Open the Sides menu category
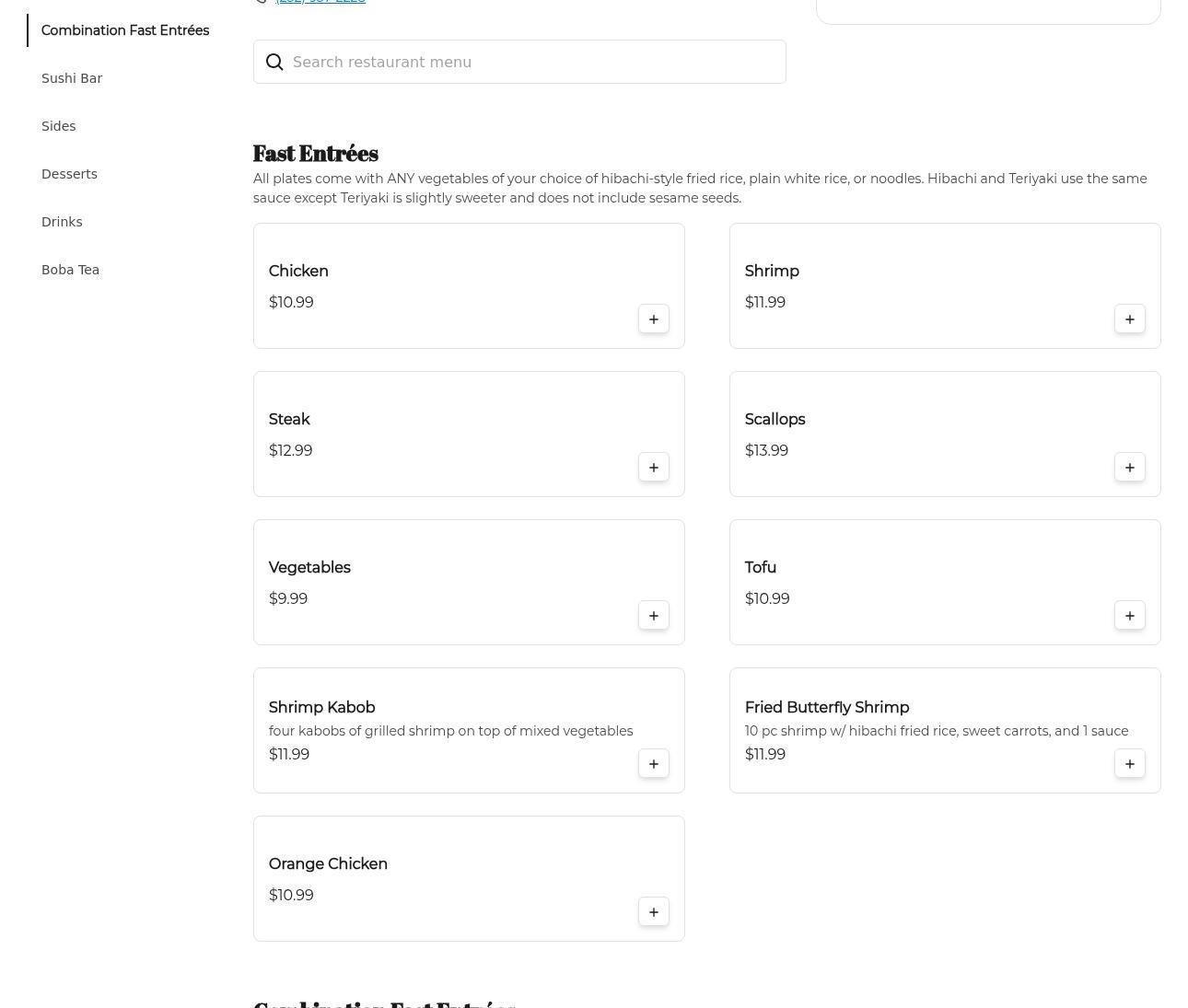 pyautogui.click(x=58, y=126)
